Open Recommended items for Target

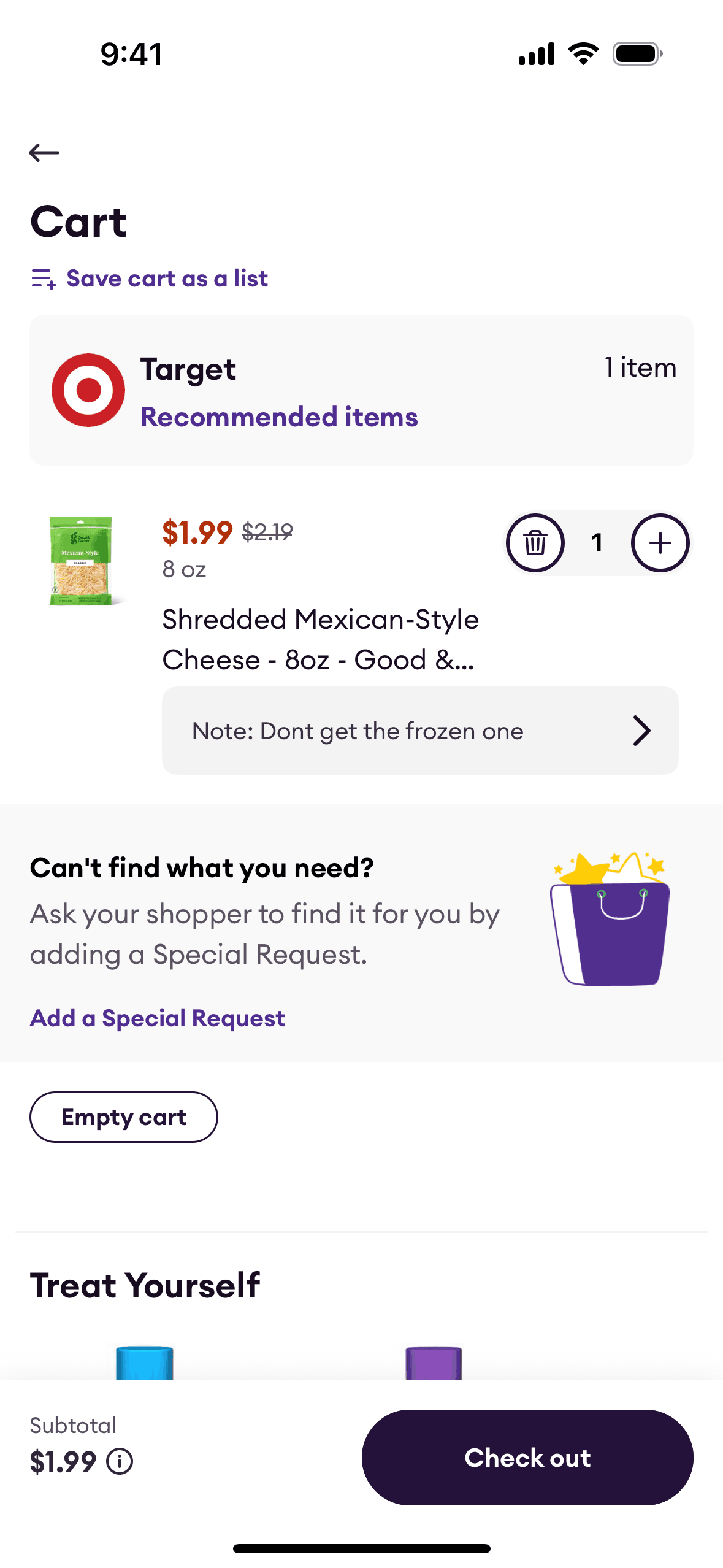(x=279, y=417)
